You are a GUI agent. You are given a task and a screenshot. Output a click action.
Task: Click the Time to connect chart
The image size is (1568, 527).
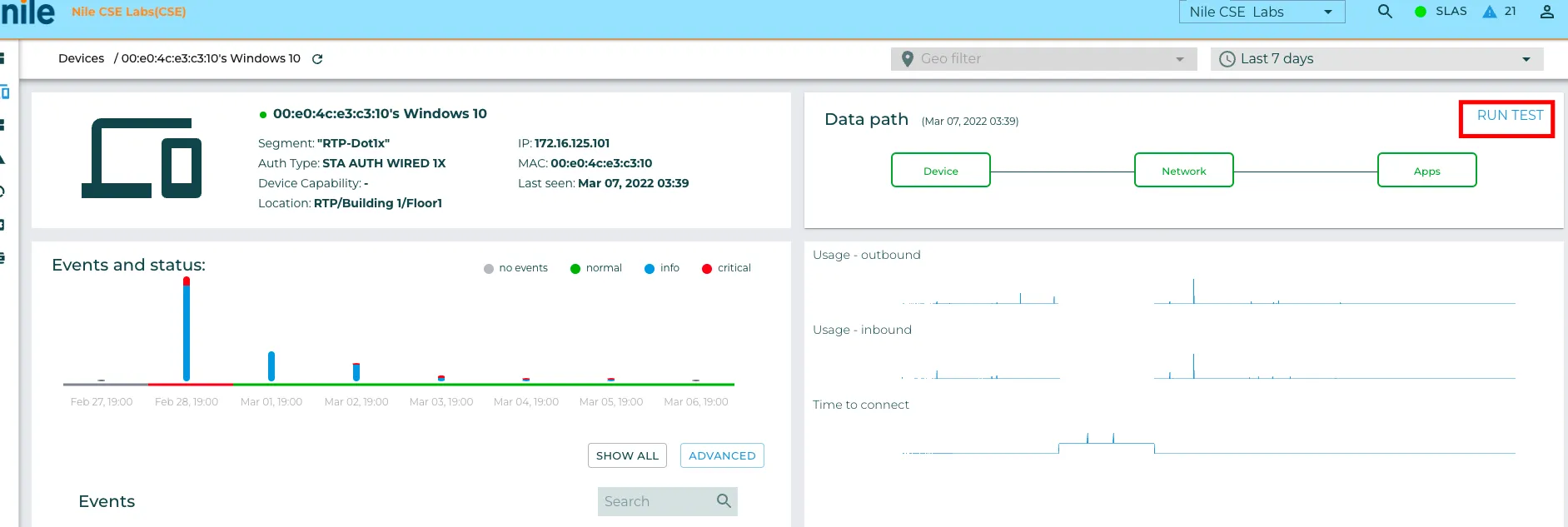(1208, 442)
